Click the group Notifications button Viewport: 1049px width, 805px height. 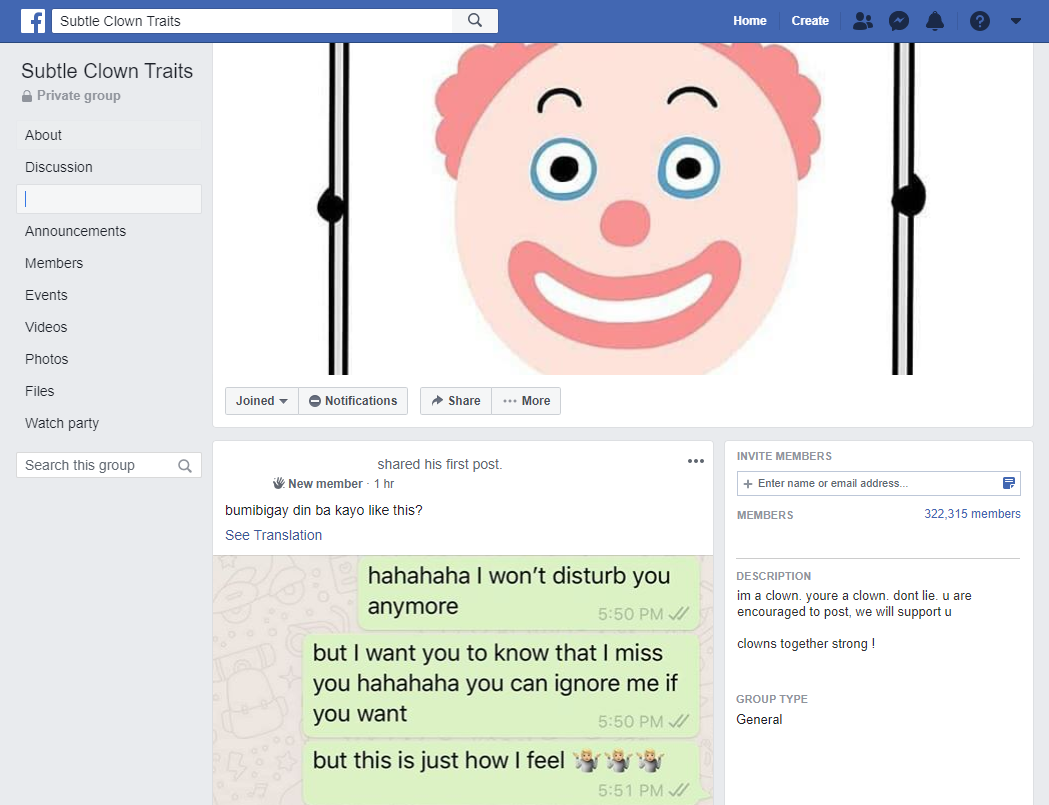[x=353, y=401]
